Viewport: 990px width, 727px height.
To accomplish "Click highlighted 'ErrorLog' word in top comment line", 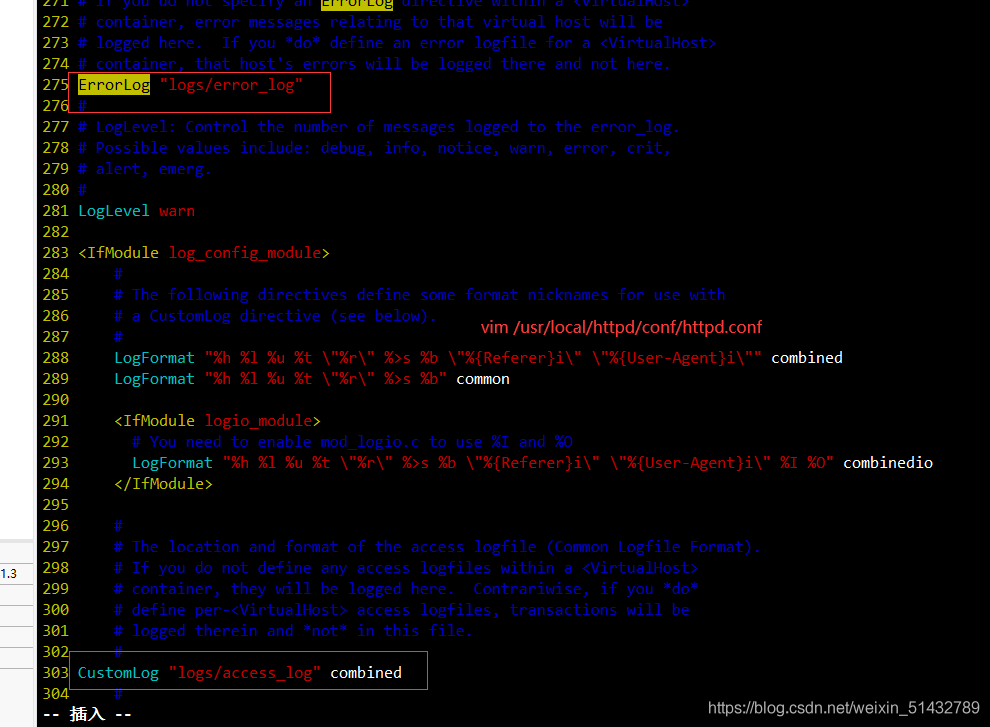I will coord(357,3).
